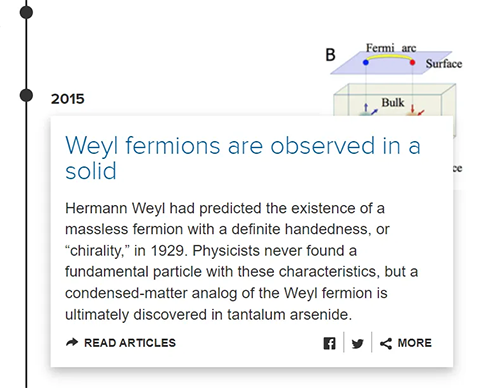This screenshot has width=500, height=388.
Task: Click the 2015 year label
Action: [x=68, y=99]
